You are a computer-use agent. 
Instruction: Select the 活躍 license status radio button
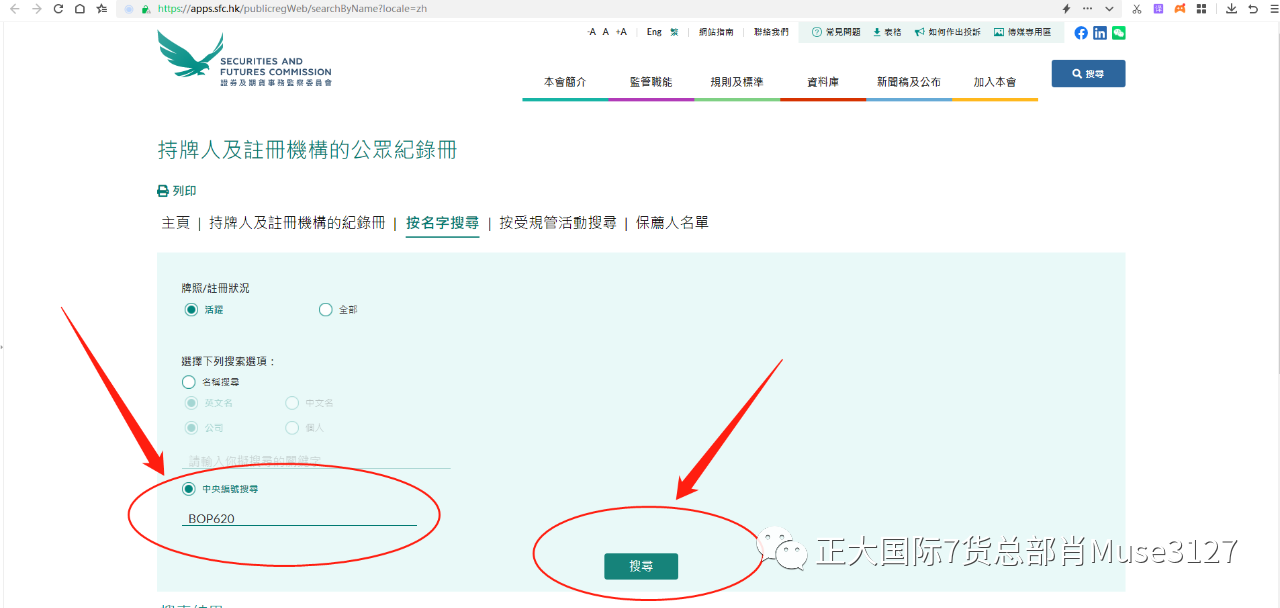tap(191, 310)
